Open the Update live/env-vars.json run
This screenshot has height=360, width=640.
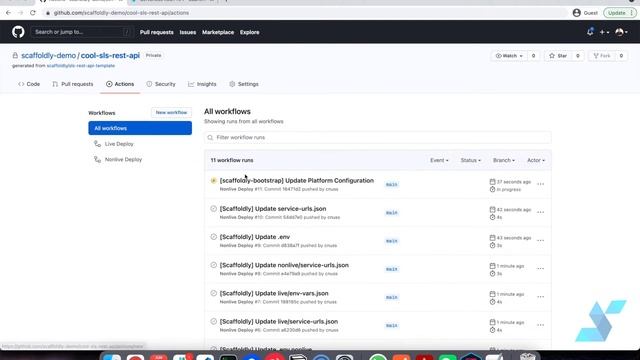click(274, 293)
